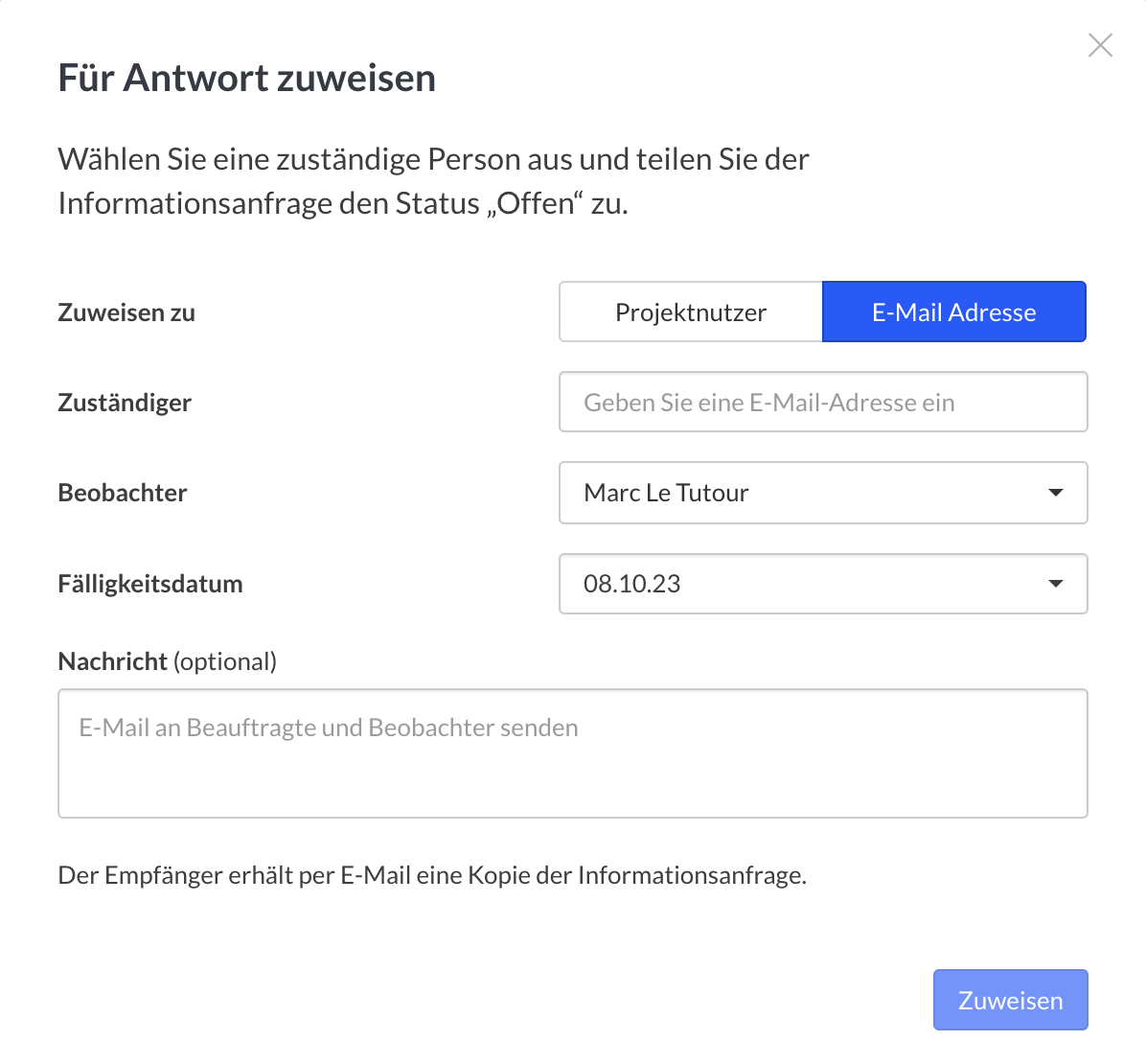The image size is (1146, 1064).
Task: Click the Zuständiger e-mail address input field
Action: (822, 402)
